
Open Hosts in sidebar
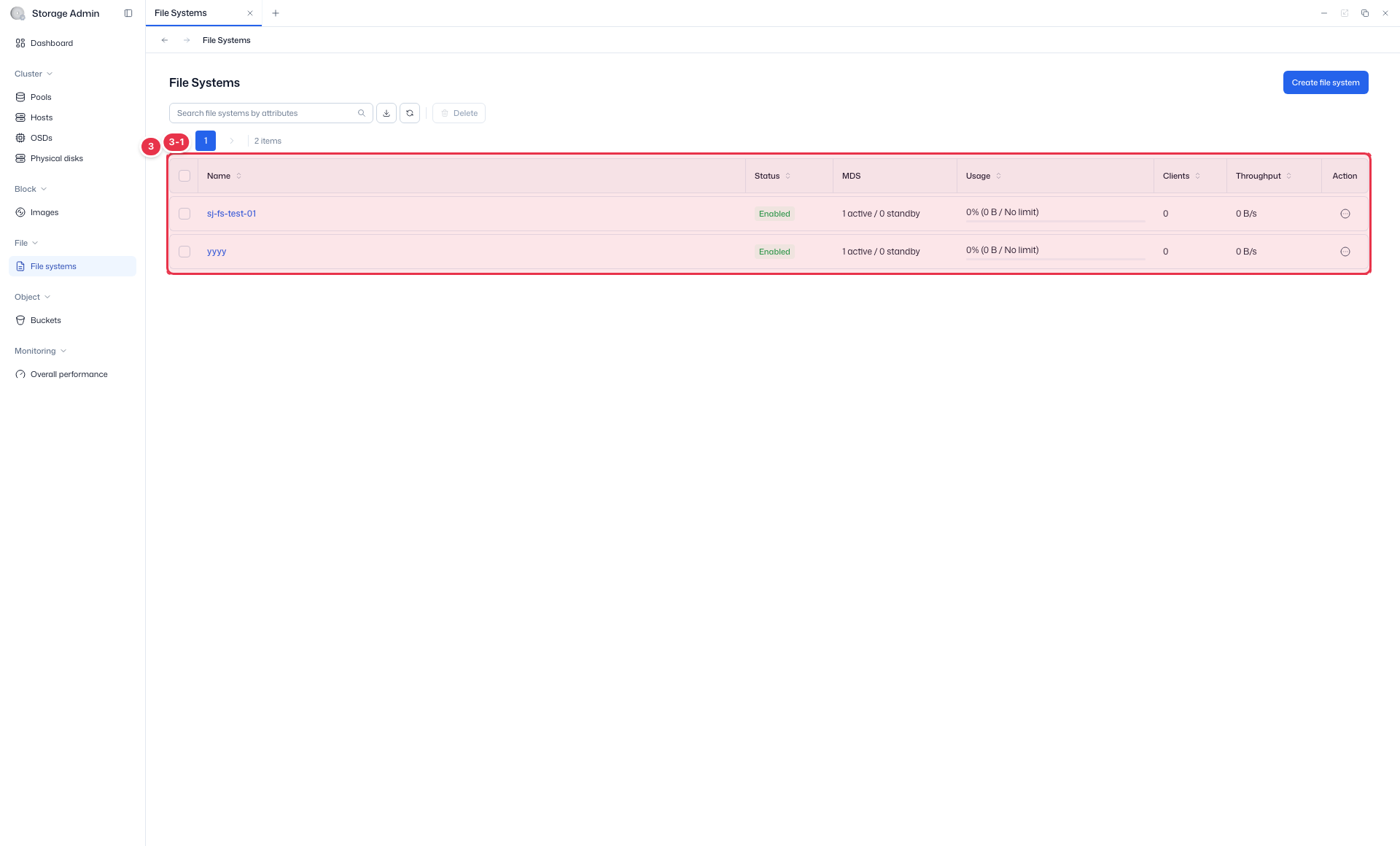click(x=72, y=117)
